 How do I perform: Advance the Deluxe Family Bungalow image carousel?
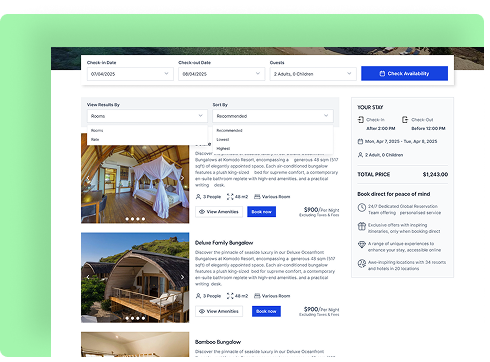(x=182, y=277)
